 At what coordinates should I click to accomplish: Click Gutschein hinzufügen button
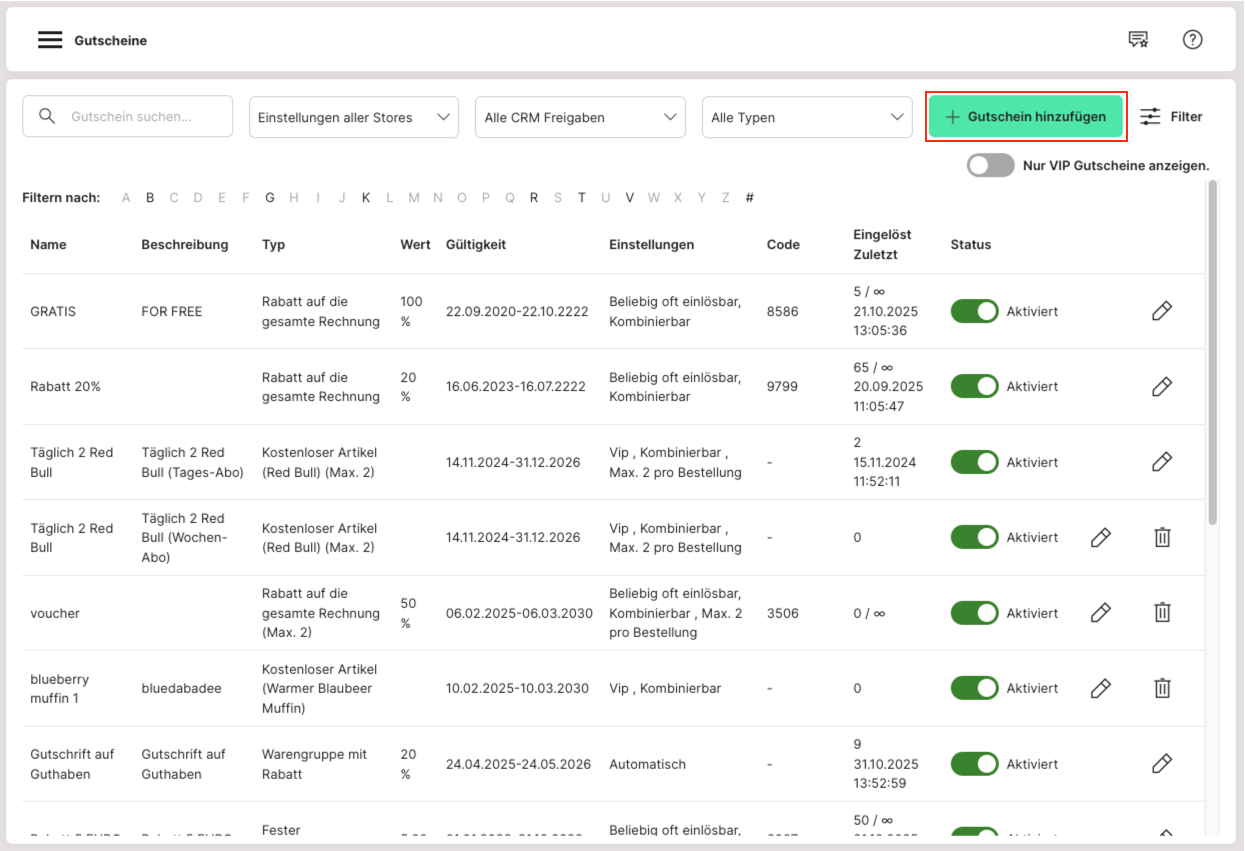pos(1026,117)
